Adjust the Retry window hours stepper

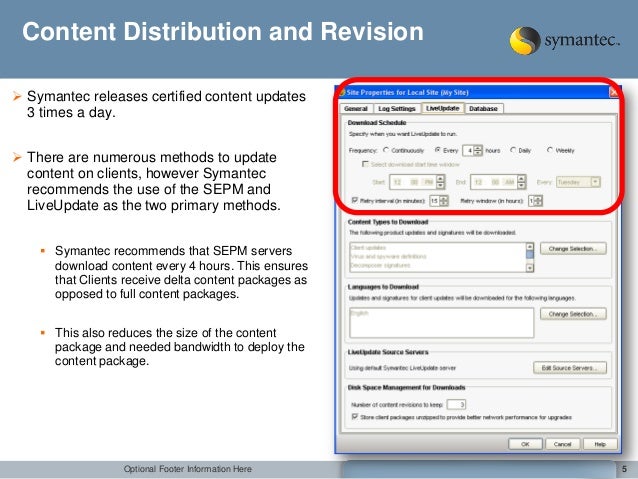538,201
